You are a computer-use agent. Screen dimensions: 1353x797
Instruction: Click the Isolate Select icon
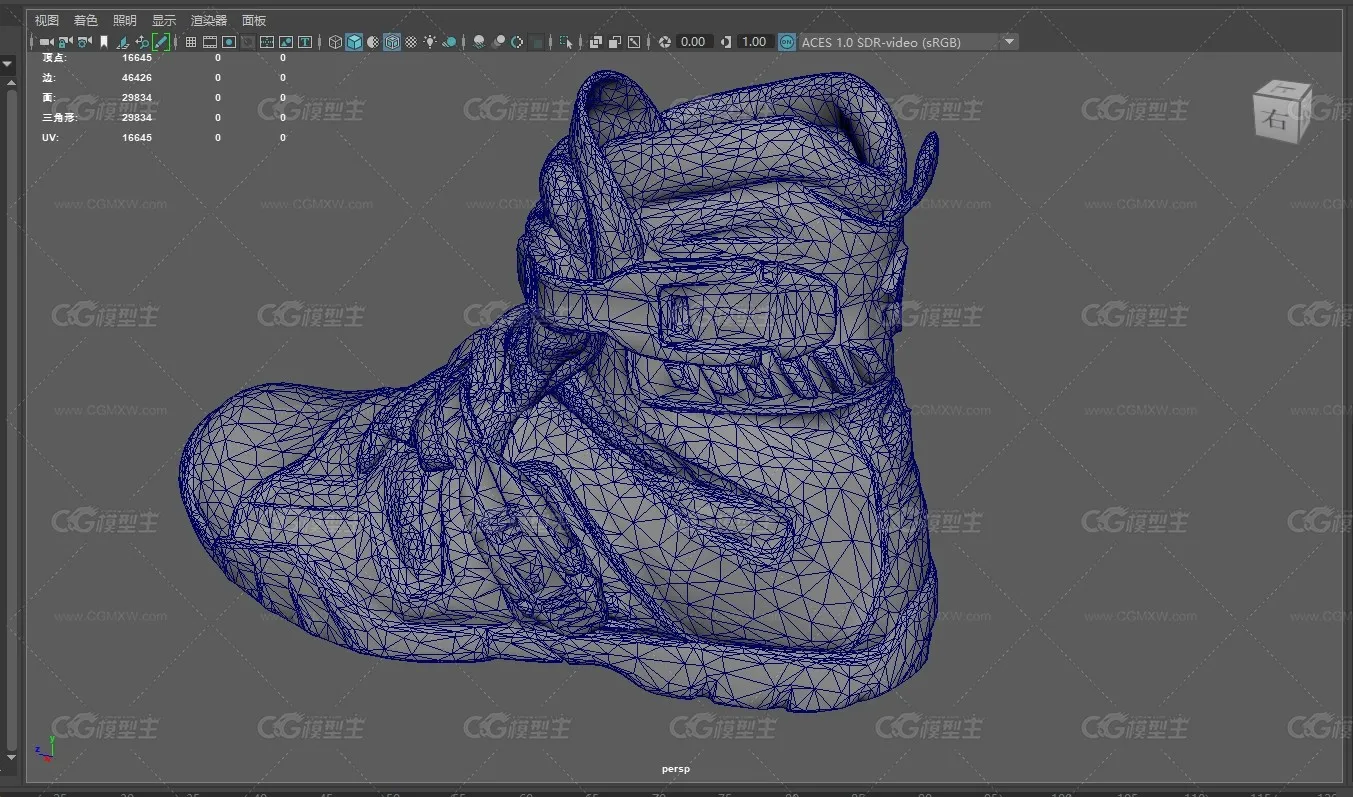click(x=566, y=42)
